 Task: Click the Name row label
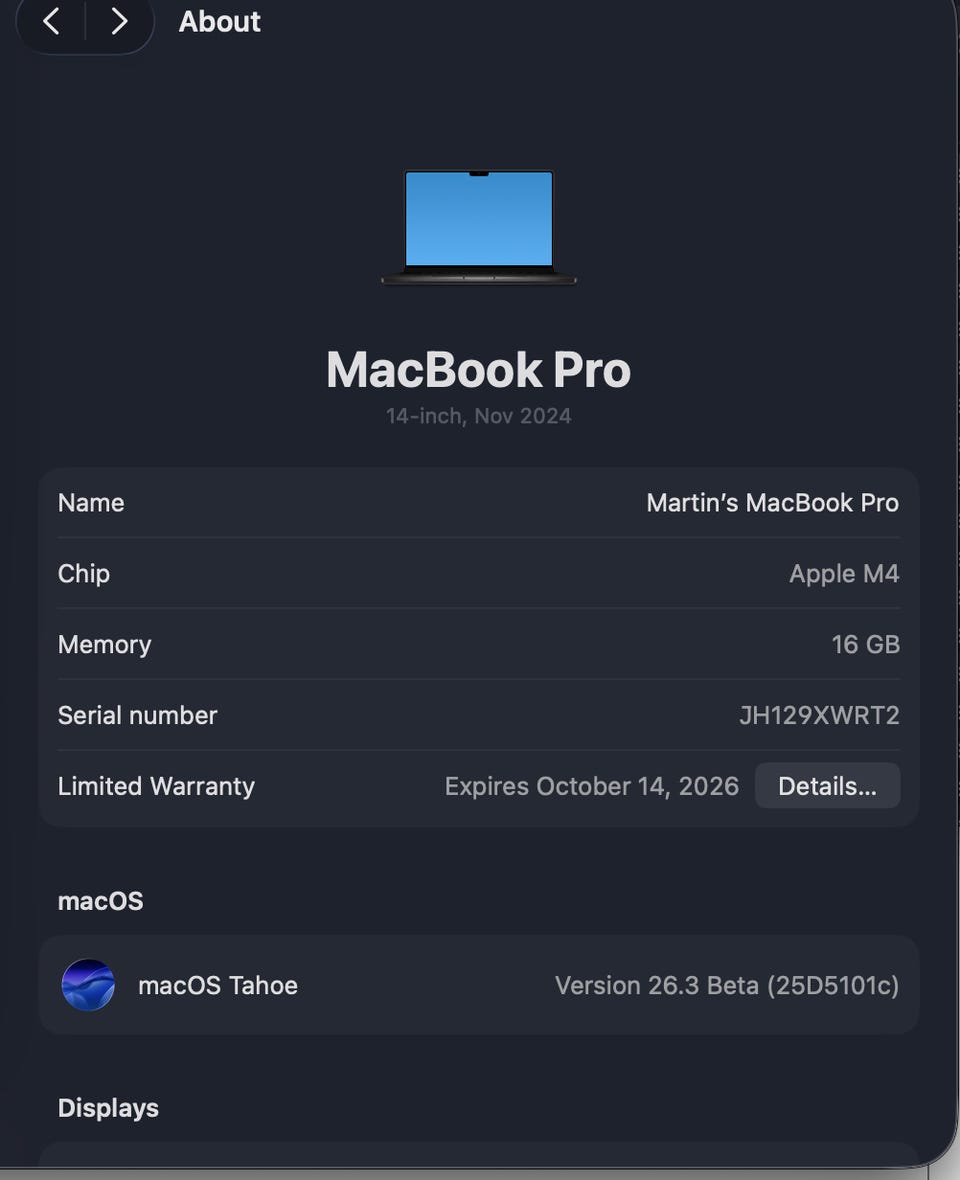tap(91, 503)
